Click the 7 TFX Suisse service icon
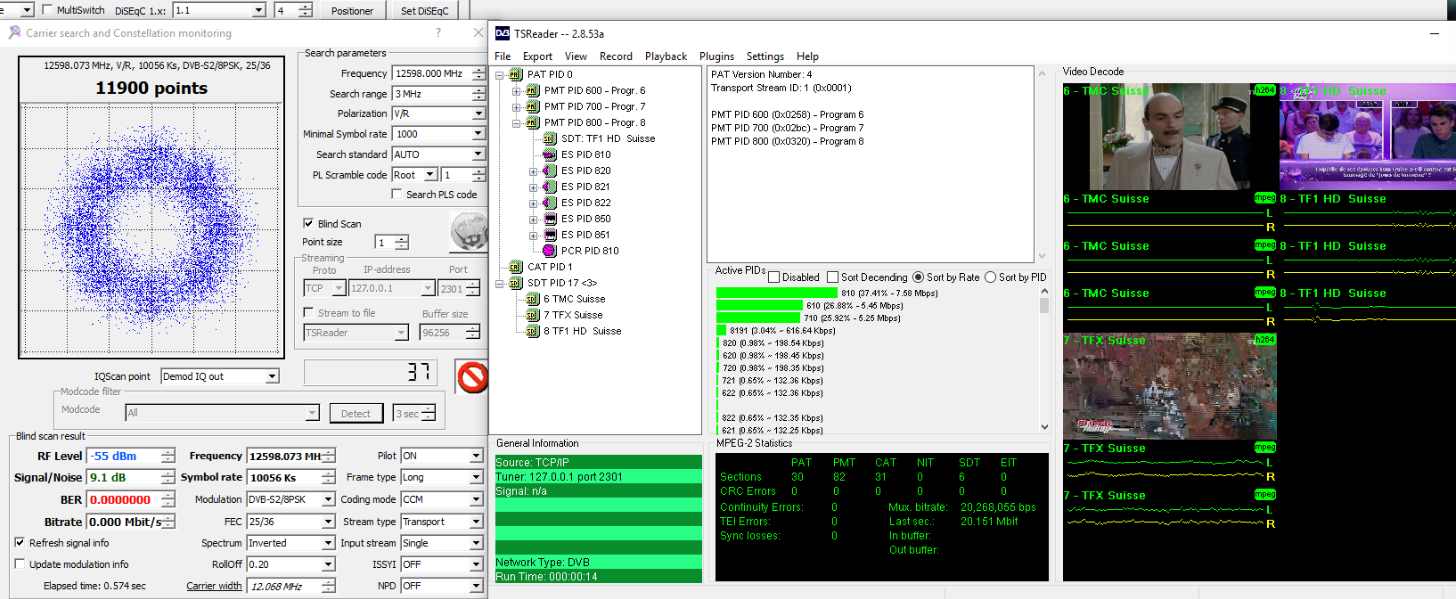 tap(533, 314)
